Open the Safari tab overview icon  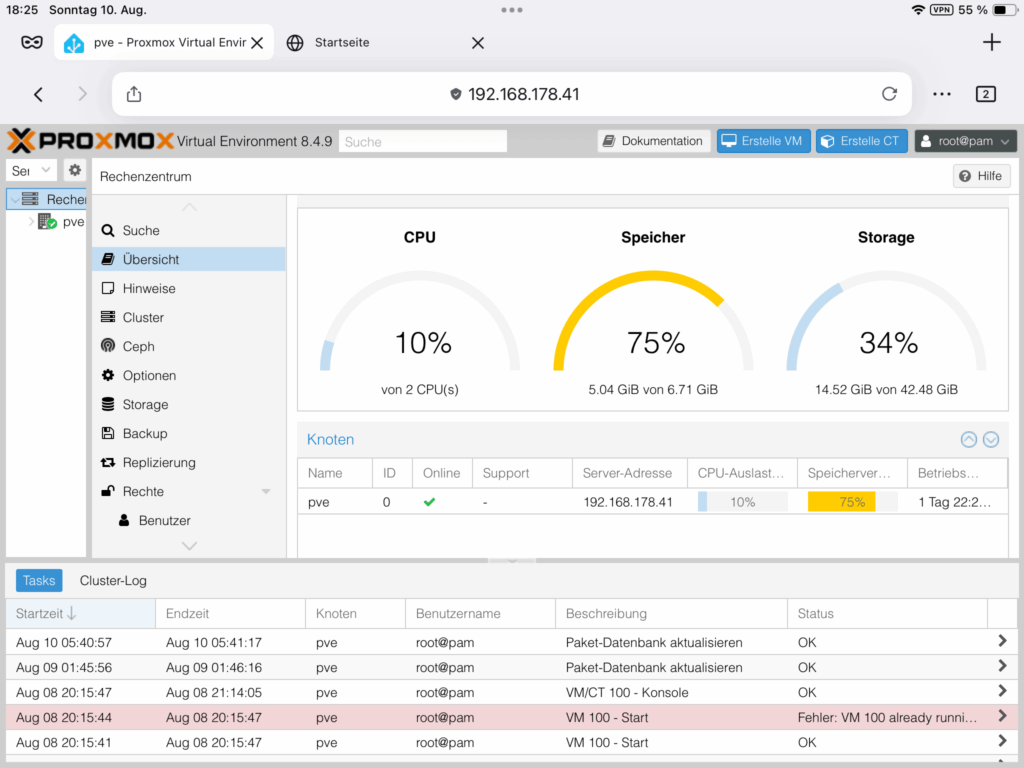(x=985, y=94)
